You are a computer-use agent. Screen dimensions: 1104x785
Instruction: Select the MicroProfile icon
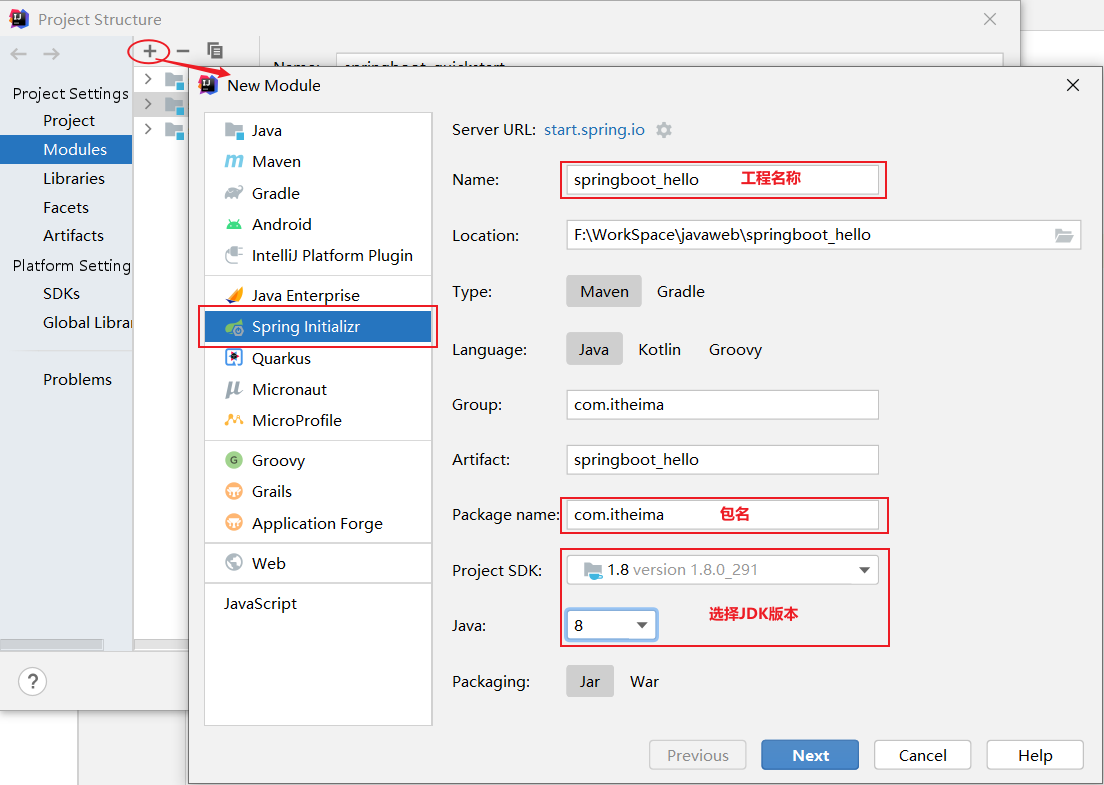pos(234,420)
